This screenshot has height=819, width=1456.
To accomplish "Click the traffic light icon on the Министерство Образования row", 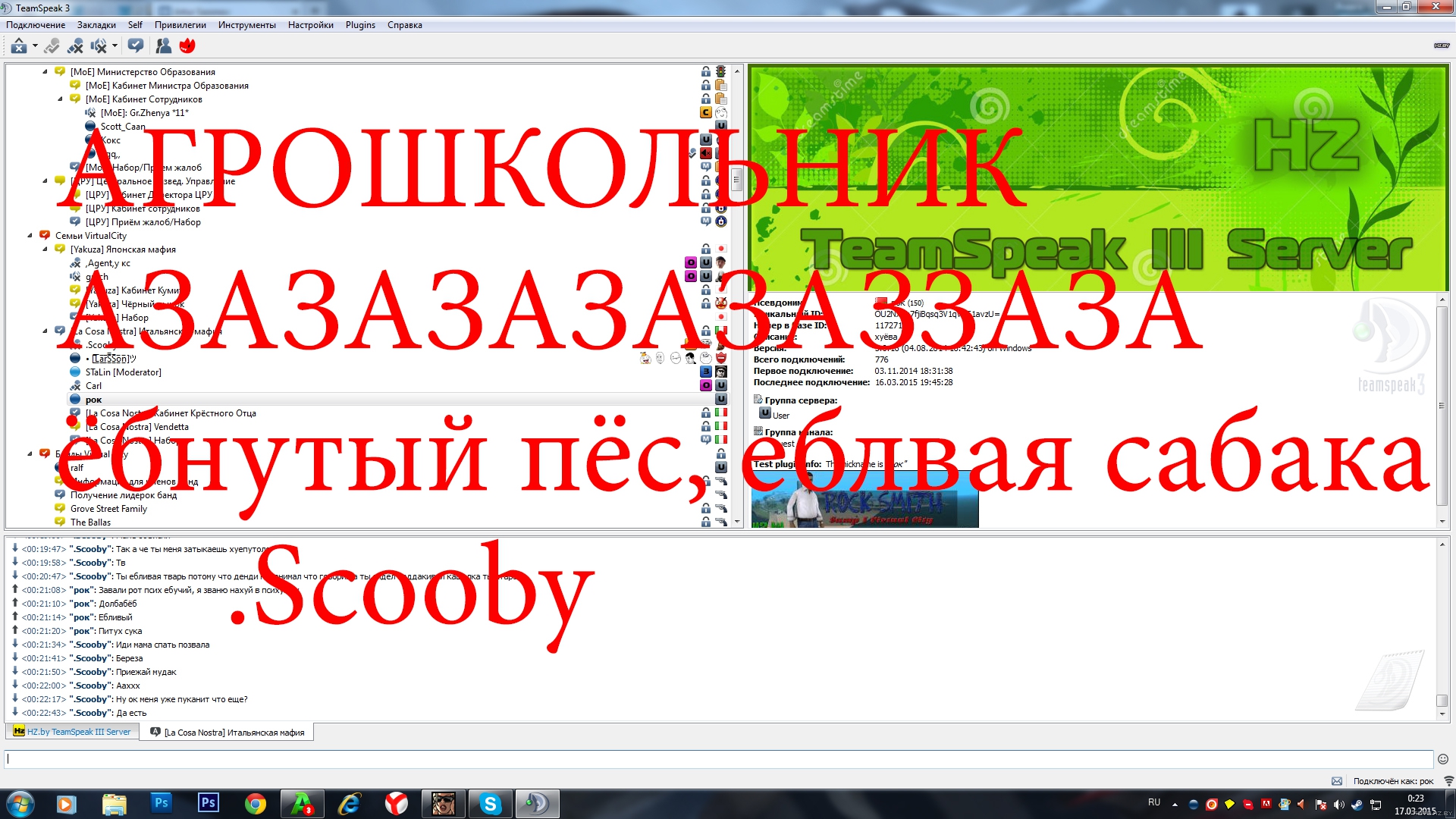I will pos(721,71).
